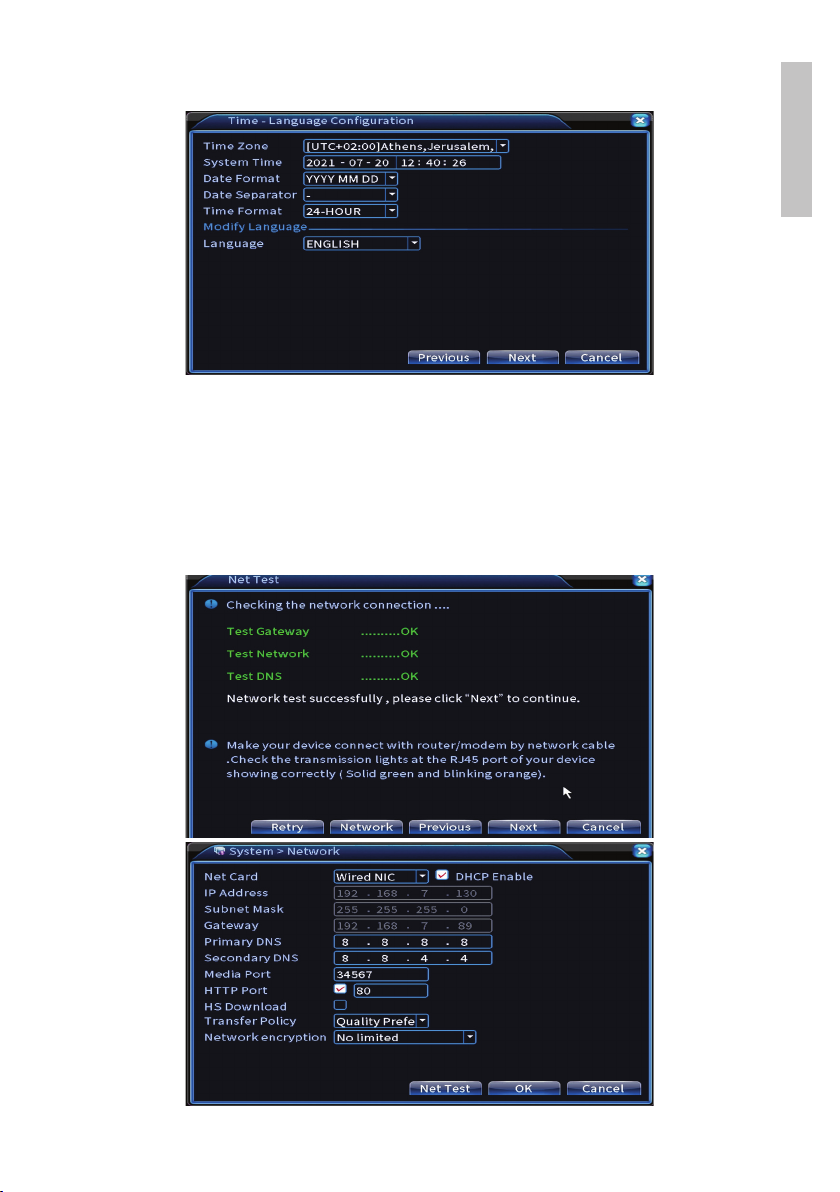This screenshot has height=1192, width=840.
Task: Open the Network encryption dropdown
Action: pyautogui.click(x=470, y=1037)
